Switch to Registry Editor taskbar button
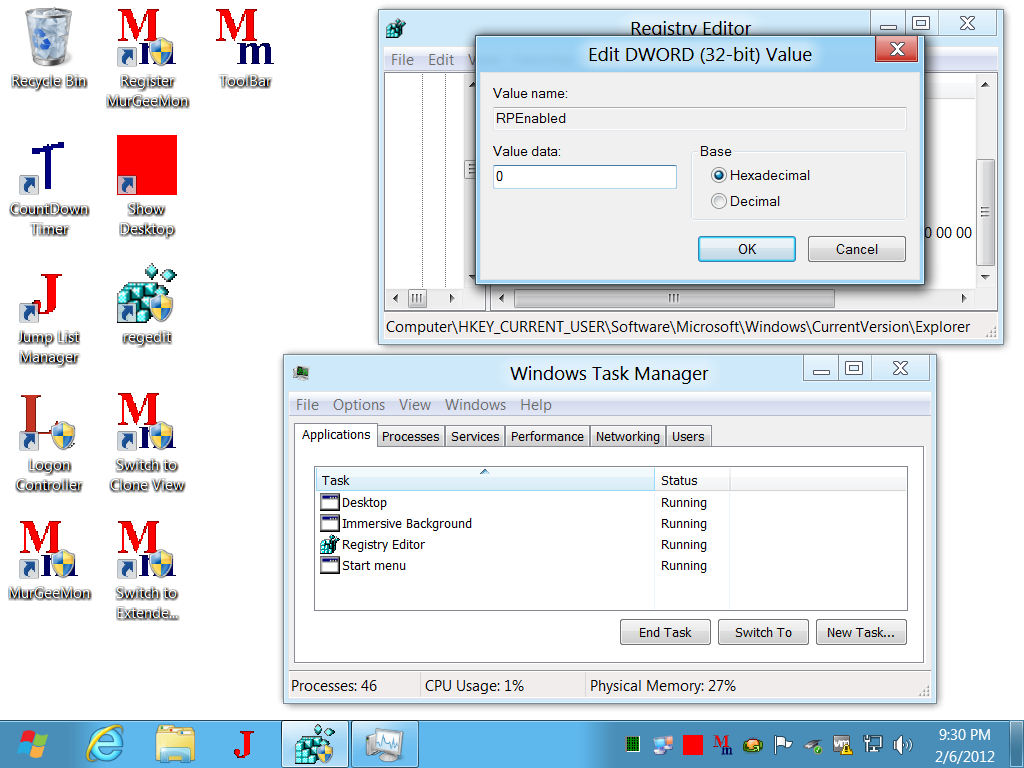The image size is (1024, 768). (315, 744)
